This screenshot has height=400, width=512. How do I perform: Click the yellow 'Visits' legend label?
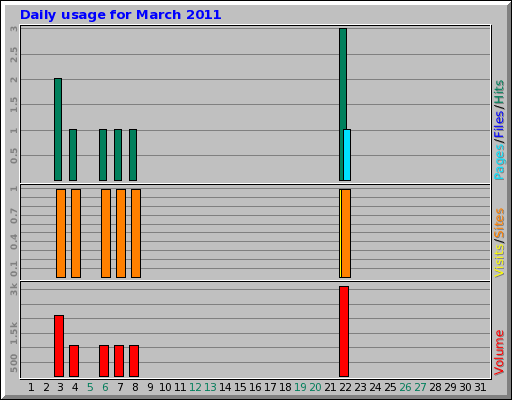point(499,260)
